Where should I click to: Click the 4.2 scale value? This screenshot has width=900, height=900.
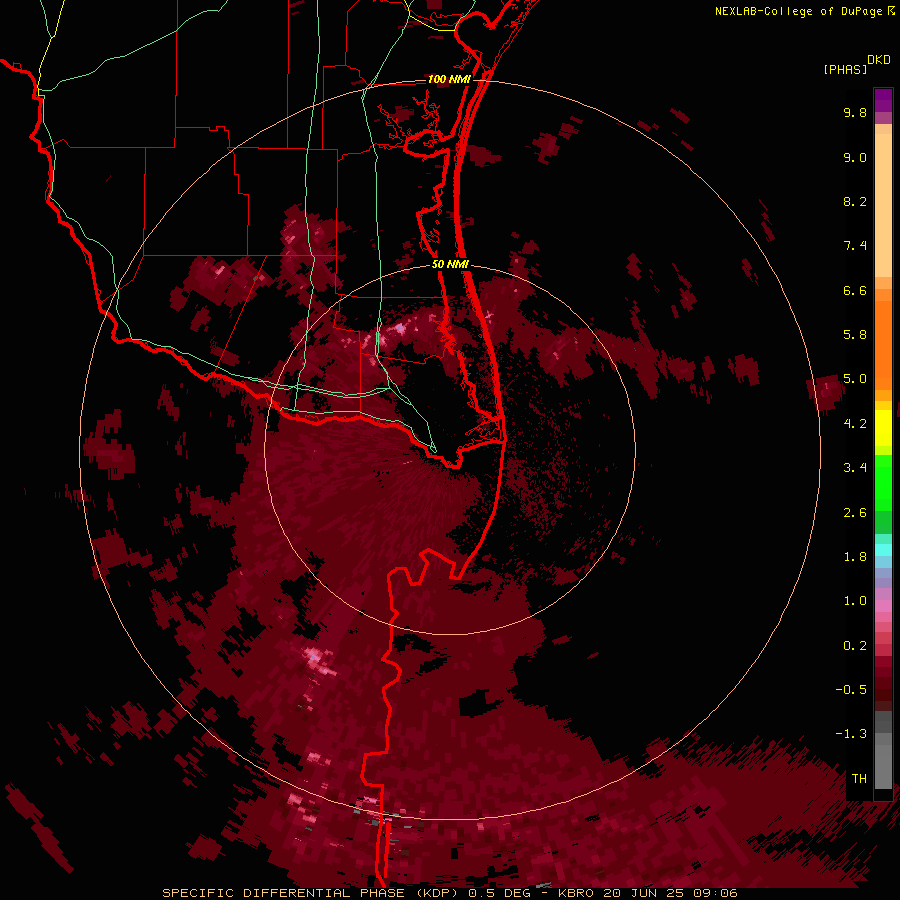click(855, 424)
